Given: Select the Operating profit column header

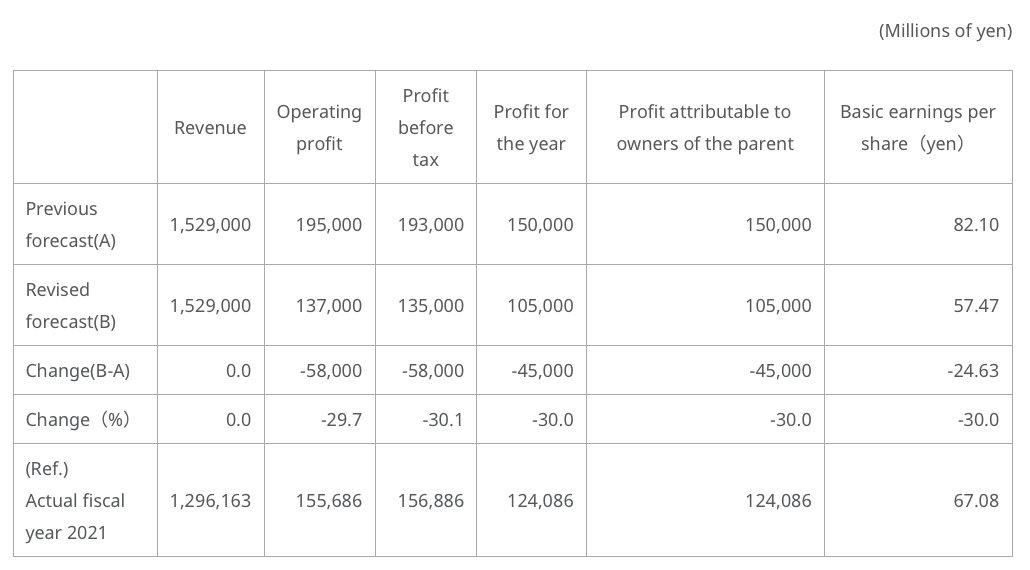Looking at the screenshot, I should tap(319, 127).
